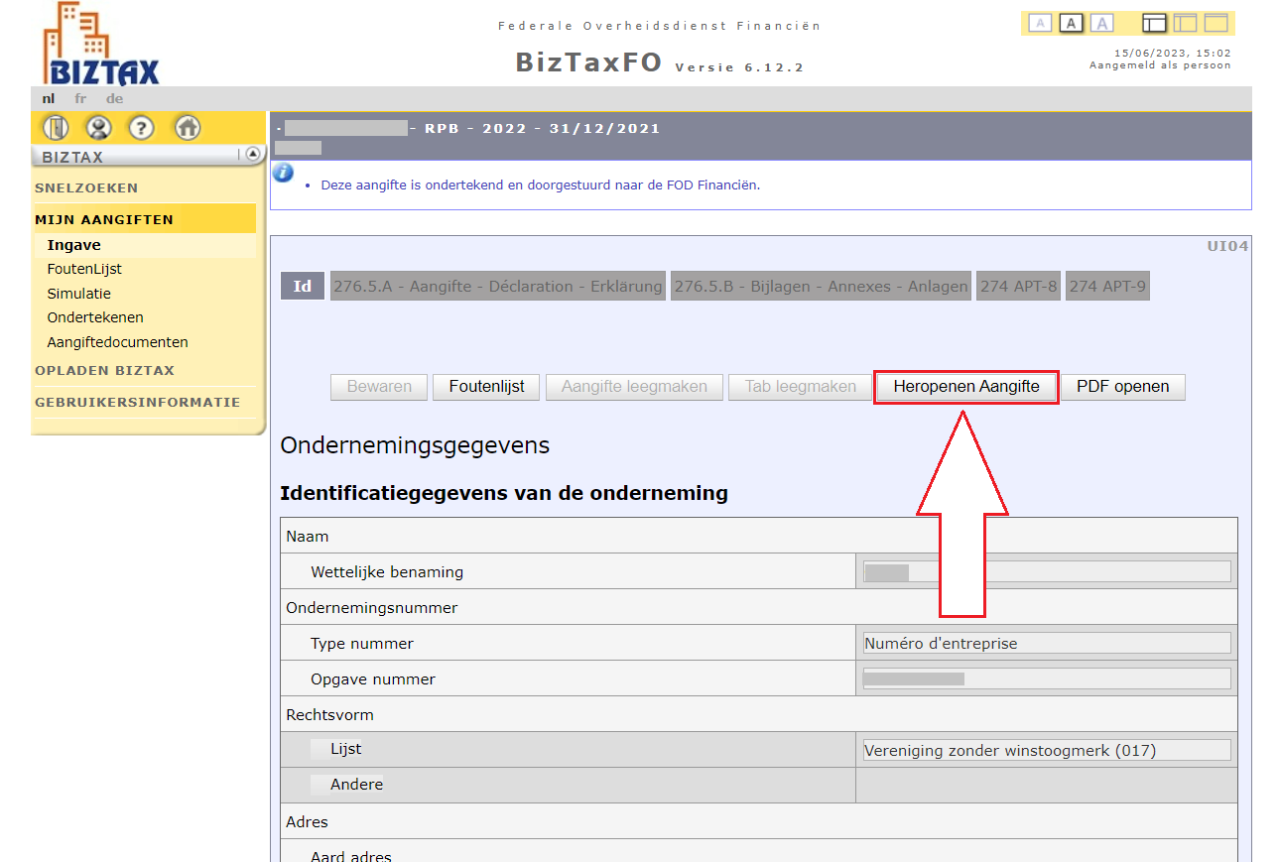Open GEBRUIKERSINFORMATIE section
1280x862 pixels.
(137, 402)
